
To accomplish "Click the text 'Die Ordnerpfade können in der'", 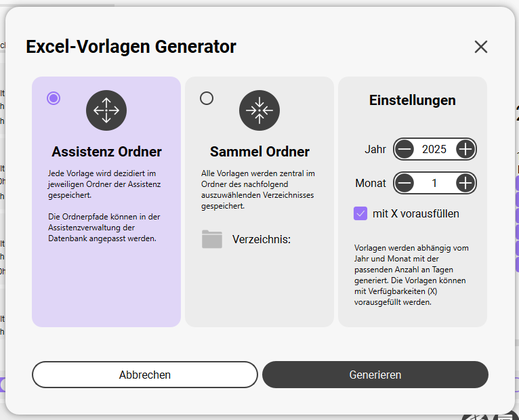I will 104,217.
